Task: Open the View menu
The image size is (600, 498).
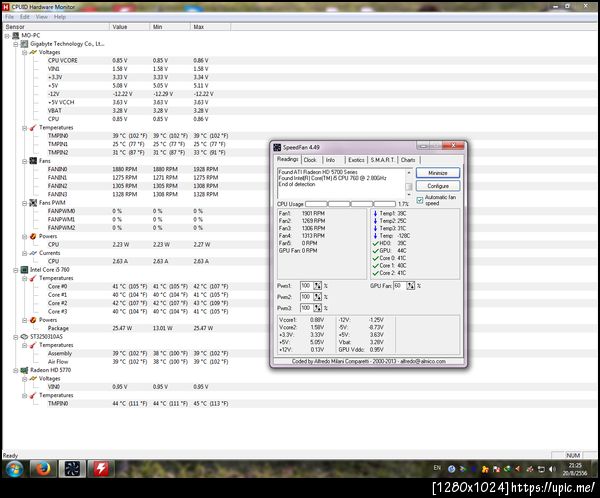Action: tap(41, 17)
